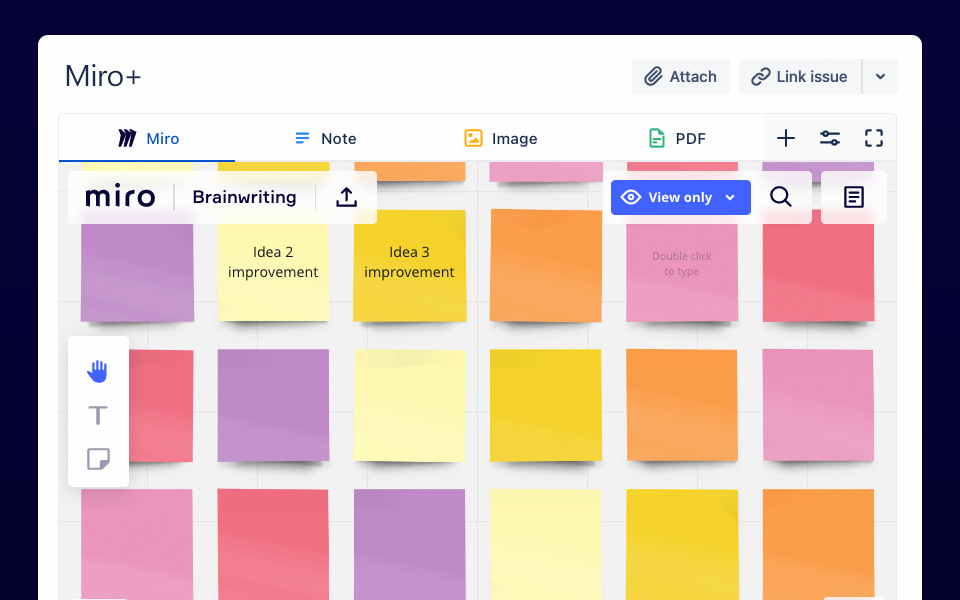Select the text tool in the toolbar

click(x=98, y=414)
